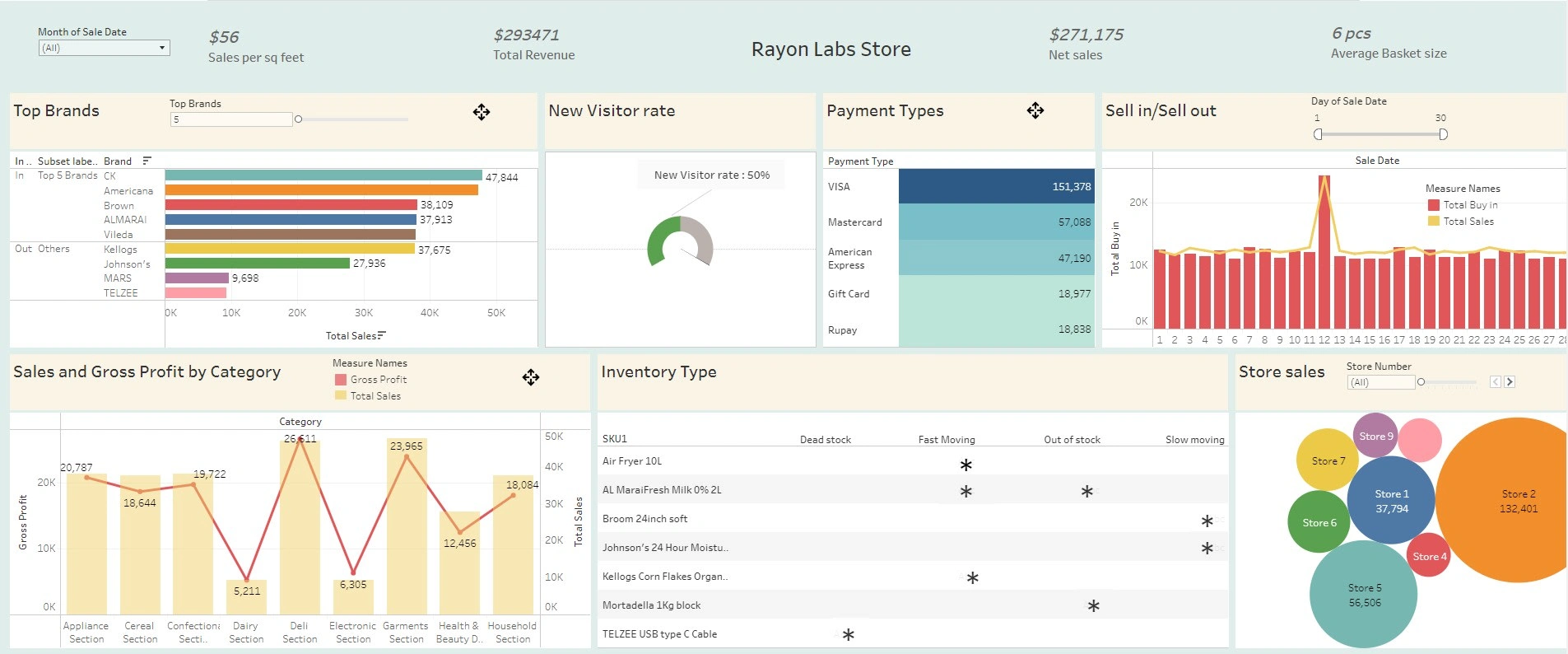Select the Deli Section bar

(300, 526)
